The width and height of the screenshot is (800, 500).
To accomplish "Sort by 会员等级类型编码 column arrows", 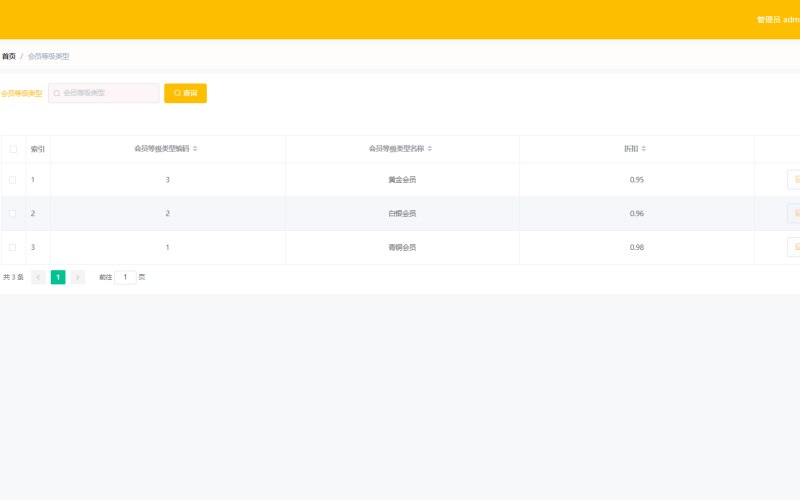I will [195, 148].
